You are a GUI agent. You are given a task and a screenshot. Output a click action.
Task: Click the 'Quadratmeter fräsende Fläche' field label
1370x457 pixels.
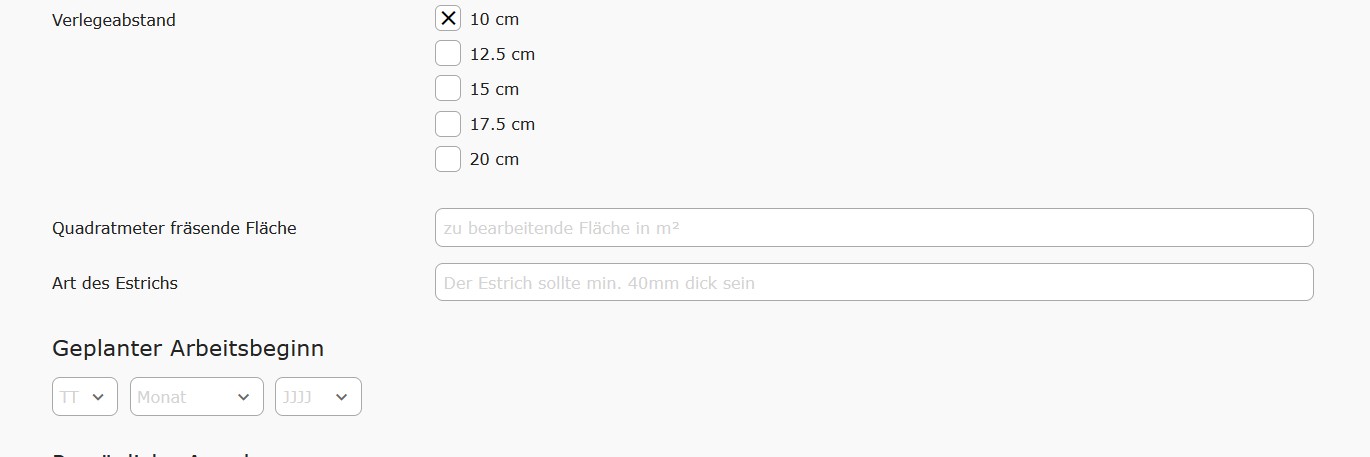[174, 228]
